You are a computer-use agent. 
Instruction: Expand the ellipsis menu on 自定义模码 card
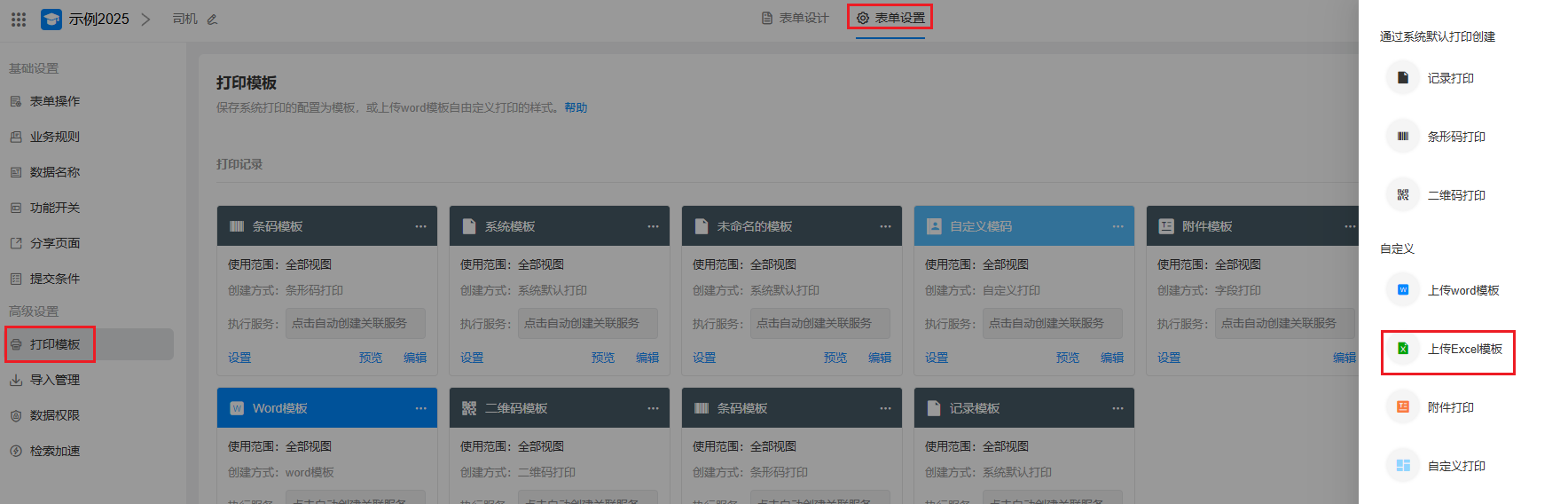tap(1117, 226)
